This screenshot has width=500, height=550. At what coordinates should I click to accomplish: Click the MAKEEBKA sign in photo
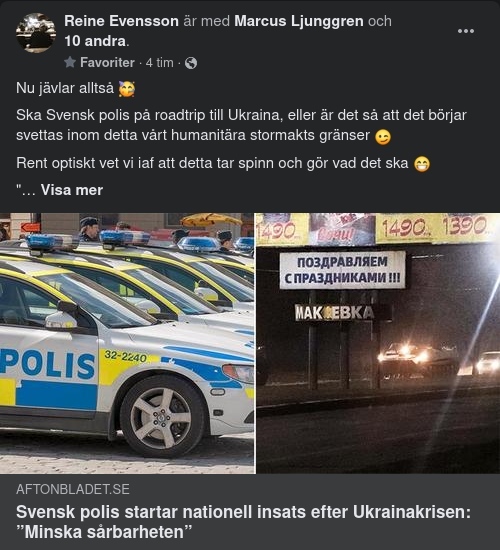[x=334, y=313]
